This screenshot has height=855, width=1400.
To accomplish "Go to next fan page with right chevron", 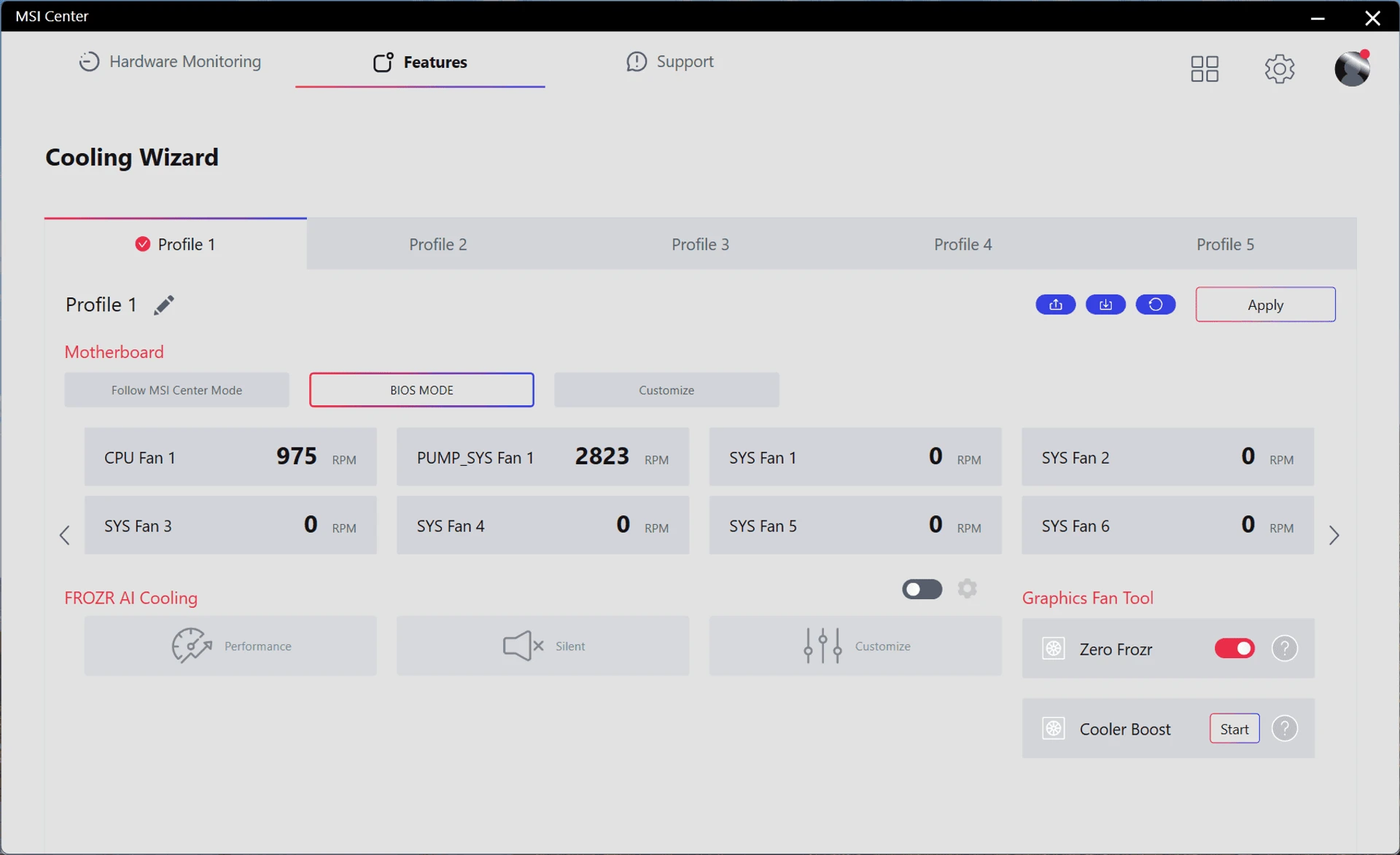I will pos(1334,536).
